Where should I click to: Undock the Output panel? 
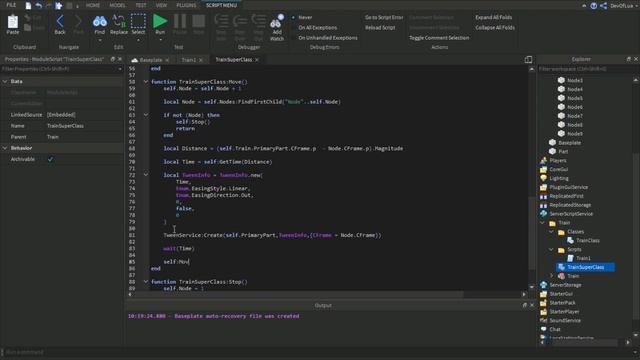point(524,305)
